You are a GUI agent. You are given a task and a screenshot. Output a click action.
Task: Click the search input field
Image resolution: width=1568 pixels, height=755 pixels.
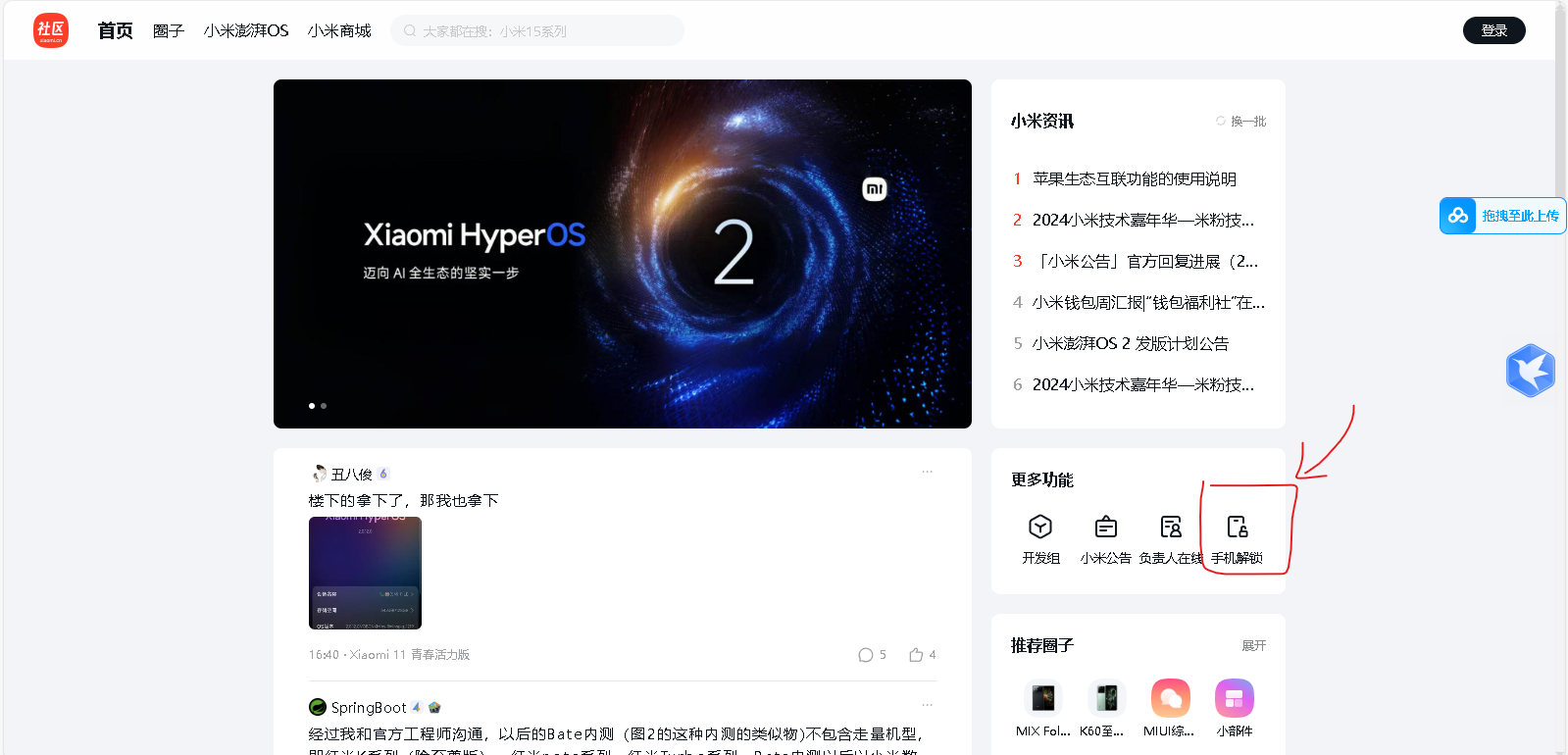coord(537,30)
